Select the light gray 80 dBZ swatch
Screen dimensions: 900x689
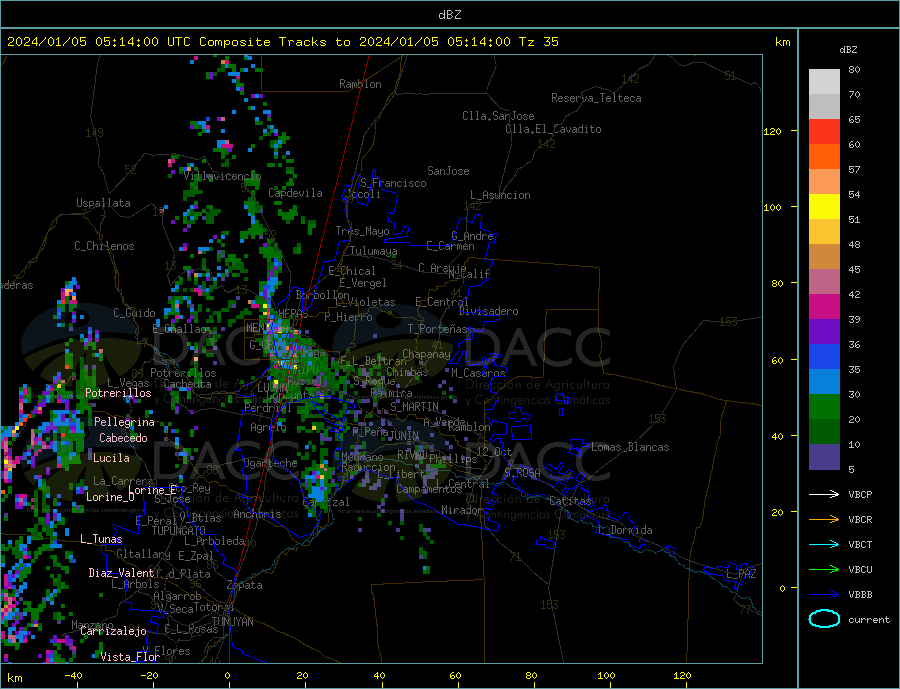(x=824, y=82)
